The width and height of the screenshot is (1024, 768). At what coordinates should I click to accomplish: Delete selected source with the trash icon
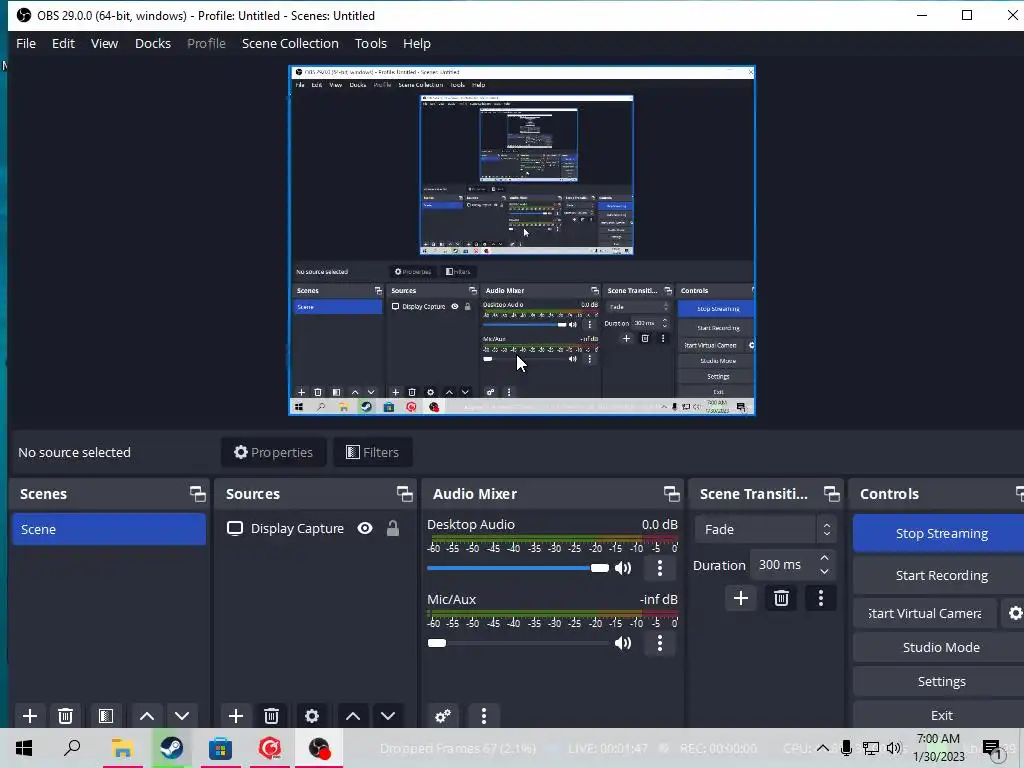272,716
